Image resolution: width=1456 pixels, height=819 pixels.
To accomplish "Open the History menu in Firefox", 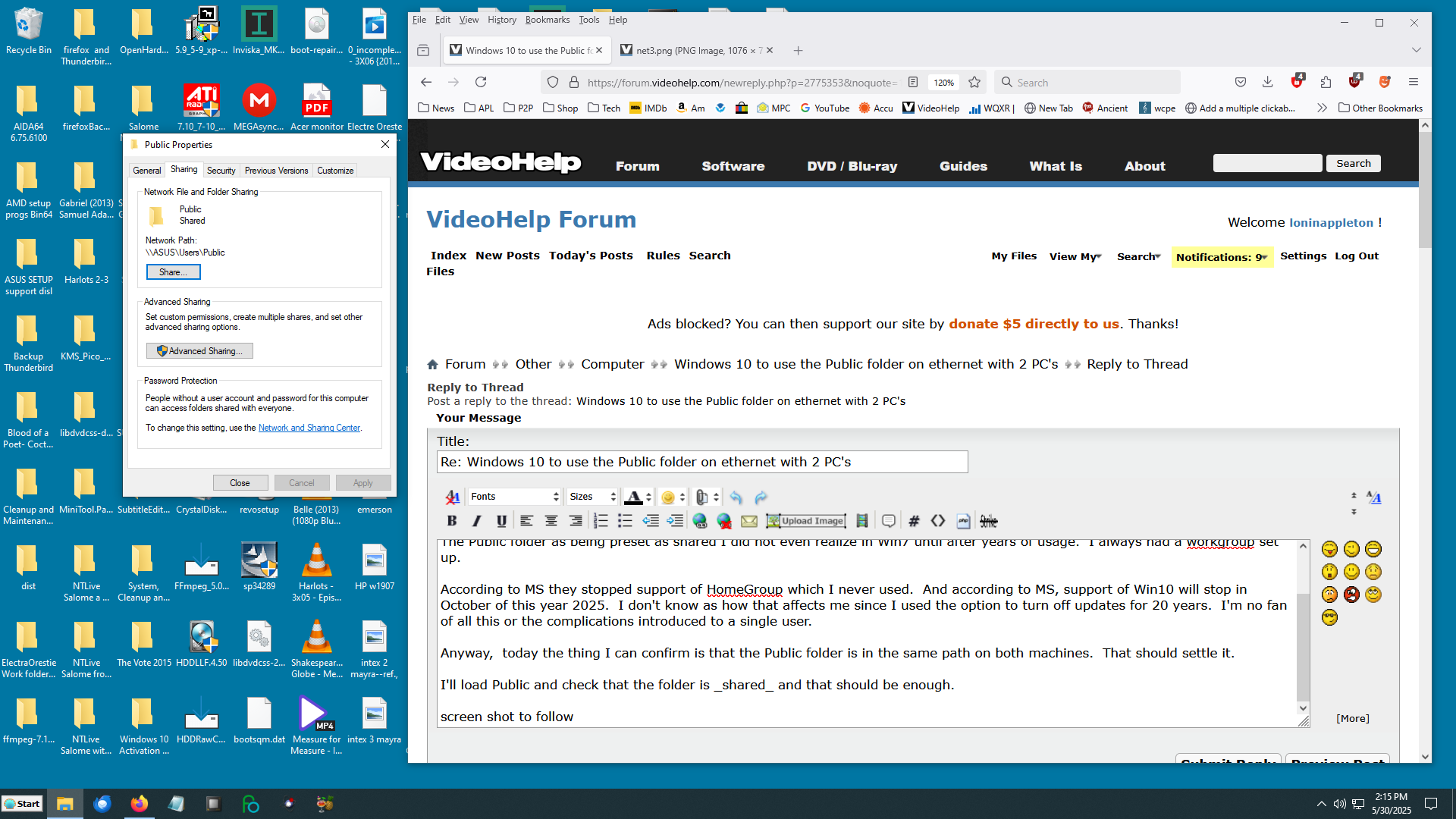I will [501, 20].
